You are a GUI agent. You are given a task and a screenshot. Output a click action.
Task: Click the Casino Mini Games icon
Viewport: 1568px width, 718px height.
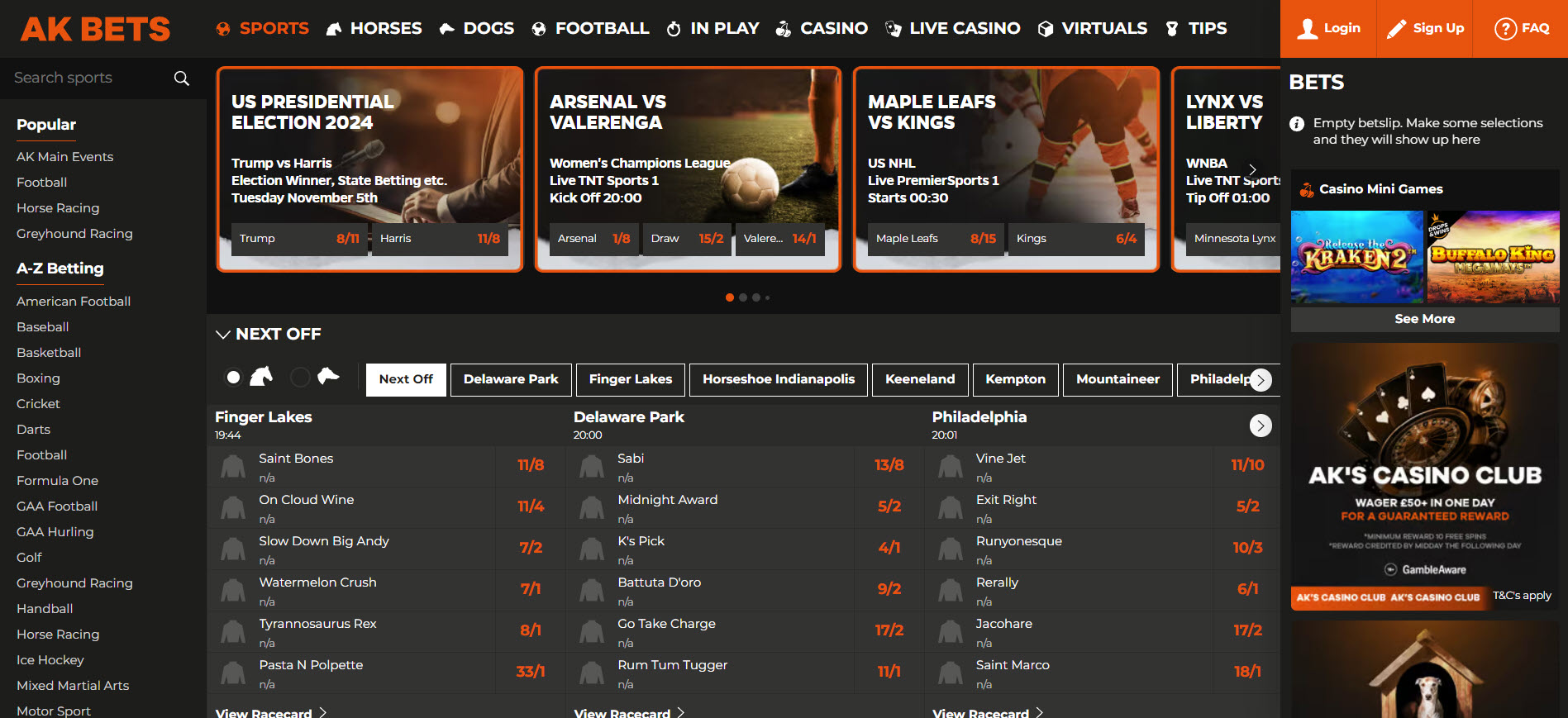tap(1307, 189)
